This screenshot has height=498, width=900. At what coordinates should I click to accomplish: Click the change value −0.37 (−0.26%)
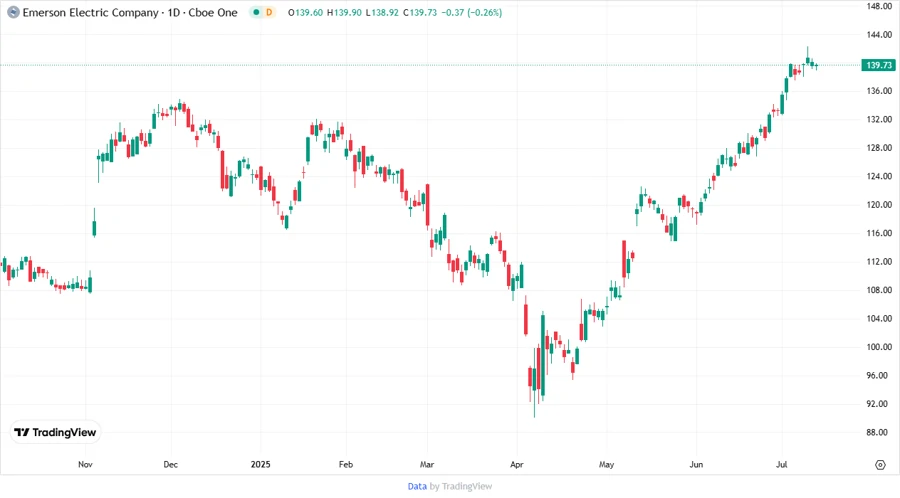[x=471, y=12]
